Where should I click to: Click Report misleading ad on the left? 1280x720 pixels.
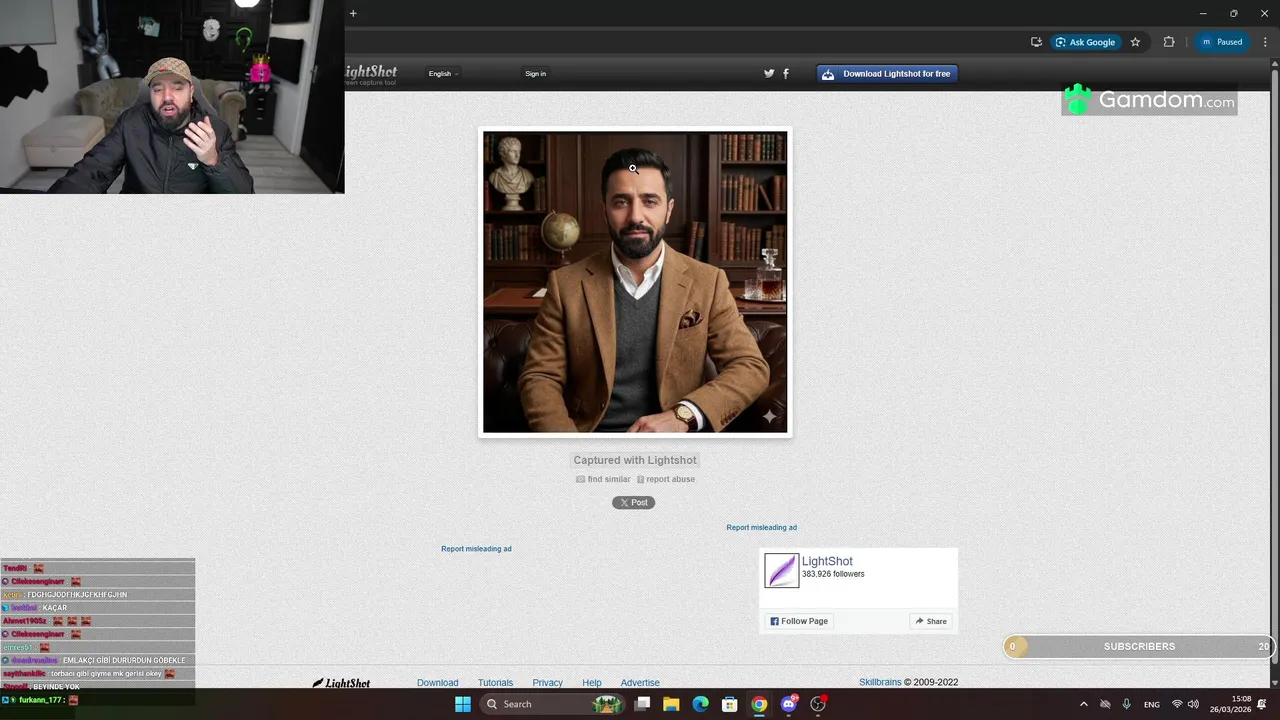click(476, 548)
